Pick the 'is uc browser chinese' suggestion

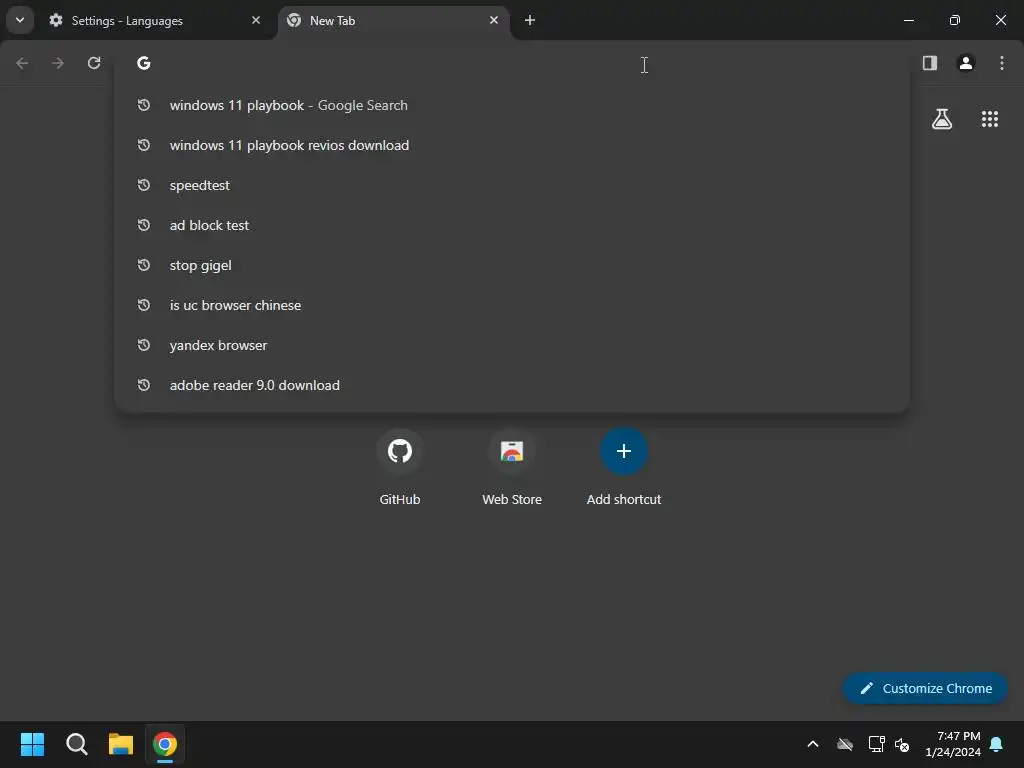tap(512, 305)
